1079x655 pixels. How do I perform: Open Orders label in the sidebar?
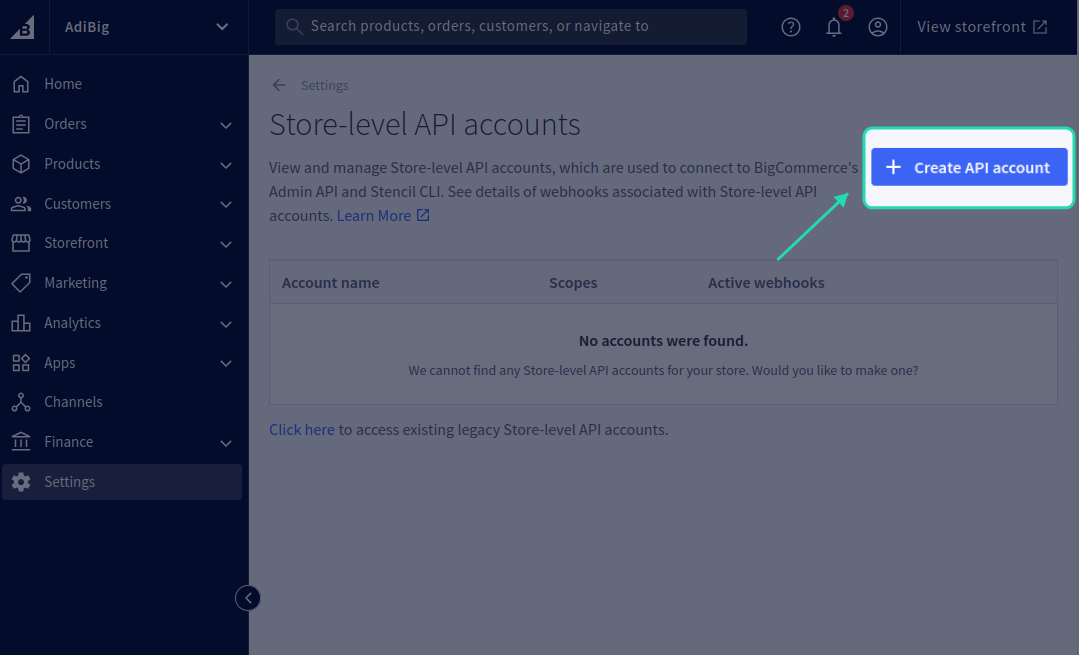pyautogui.click(x=65, y=124)
